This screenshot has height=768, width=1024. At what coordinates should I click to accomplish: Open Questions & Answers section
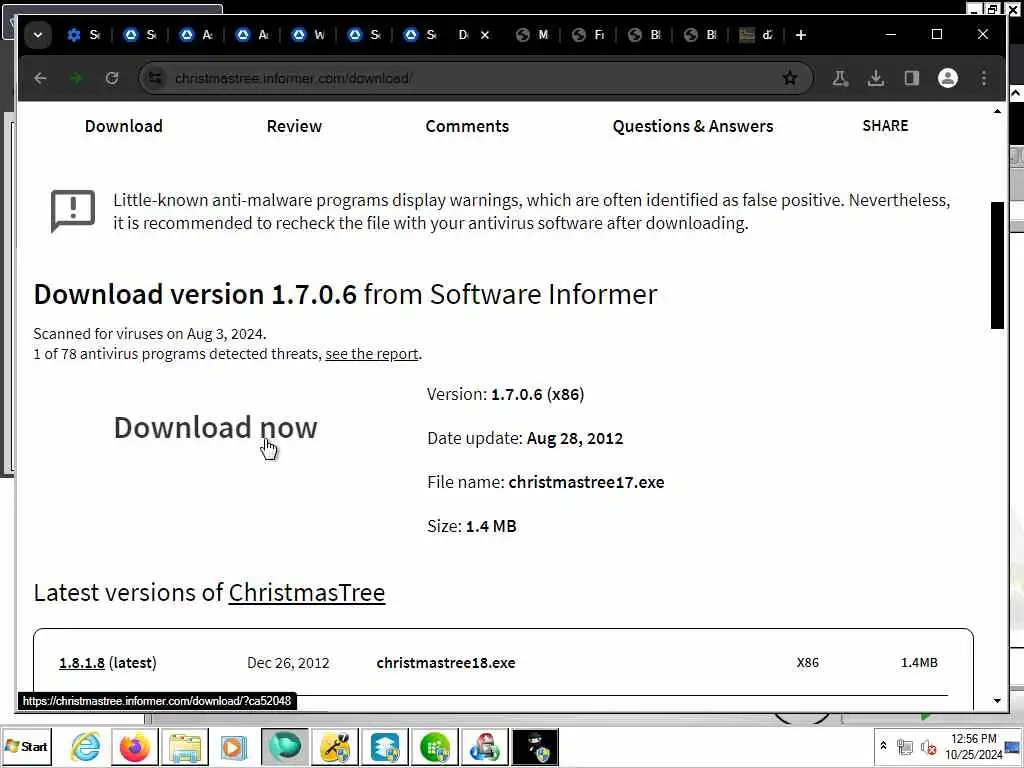(x=692, y=126)
